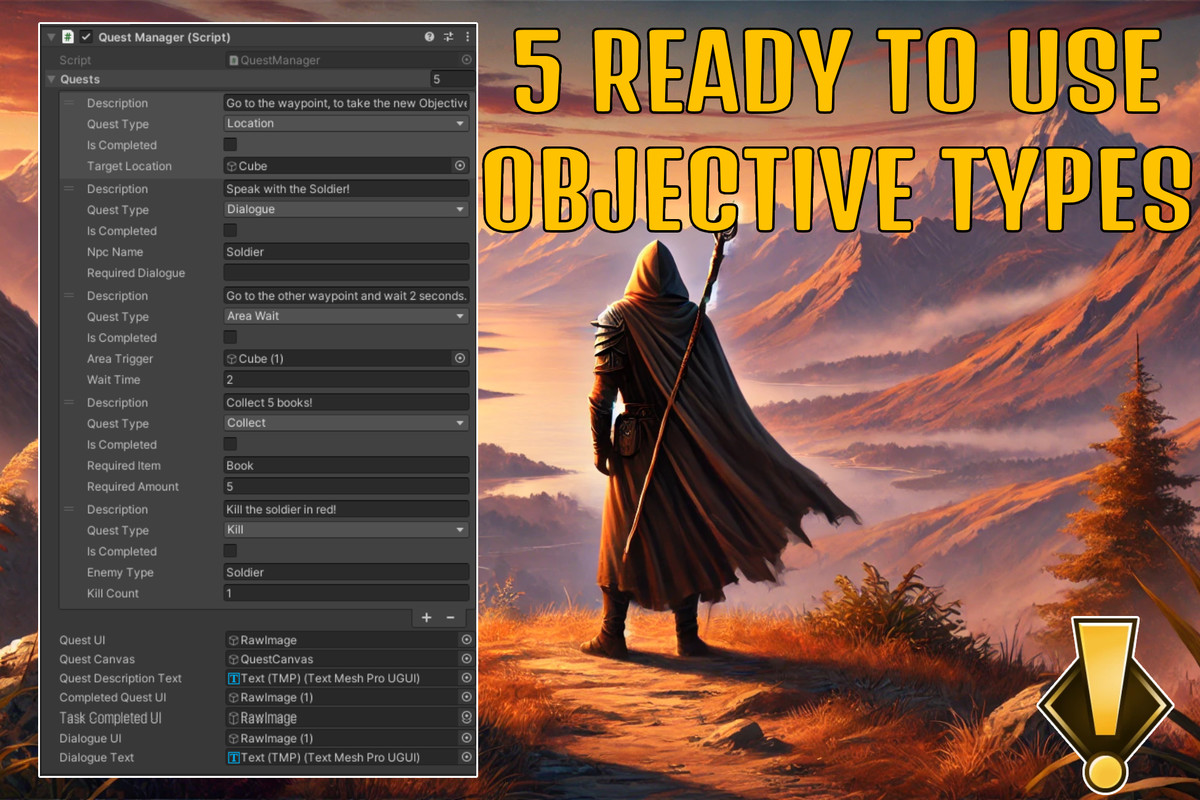Screen dimensions: 1200x800
Task: Open the object picker for Quest Canvas
Action: [465, 658]
